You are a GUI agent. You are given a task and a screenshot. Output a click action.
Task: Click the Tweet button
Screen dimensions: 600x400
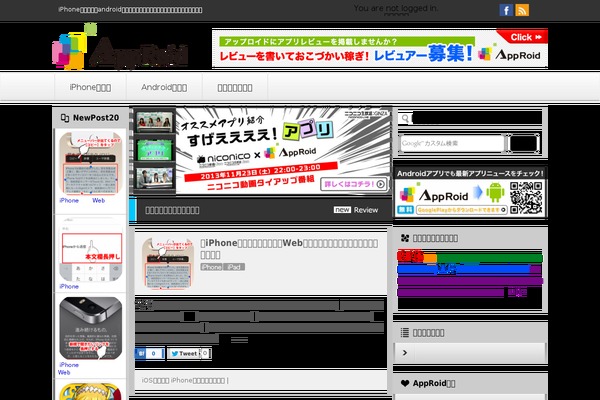184,353
